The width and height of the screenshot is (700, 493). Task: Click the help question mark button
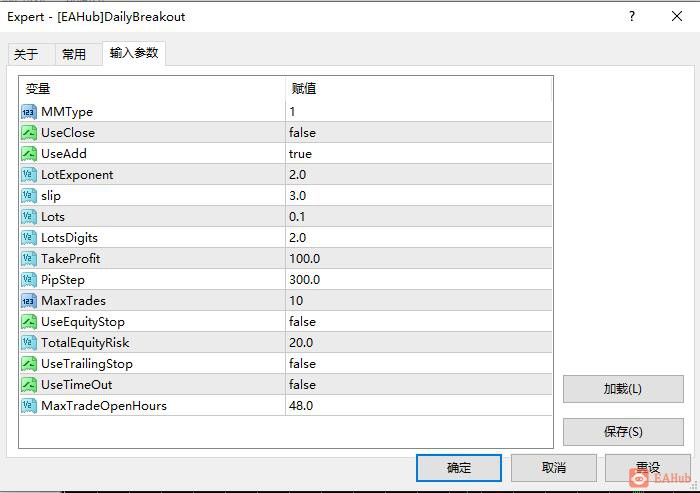tap(632, 17)
